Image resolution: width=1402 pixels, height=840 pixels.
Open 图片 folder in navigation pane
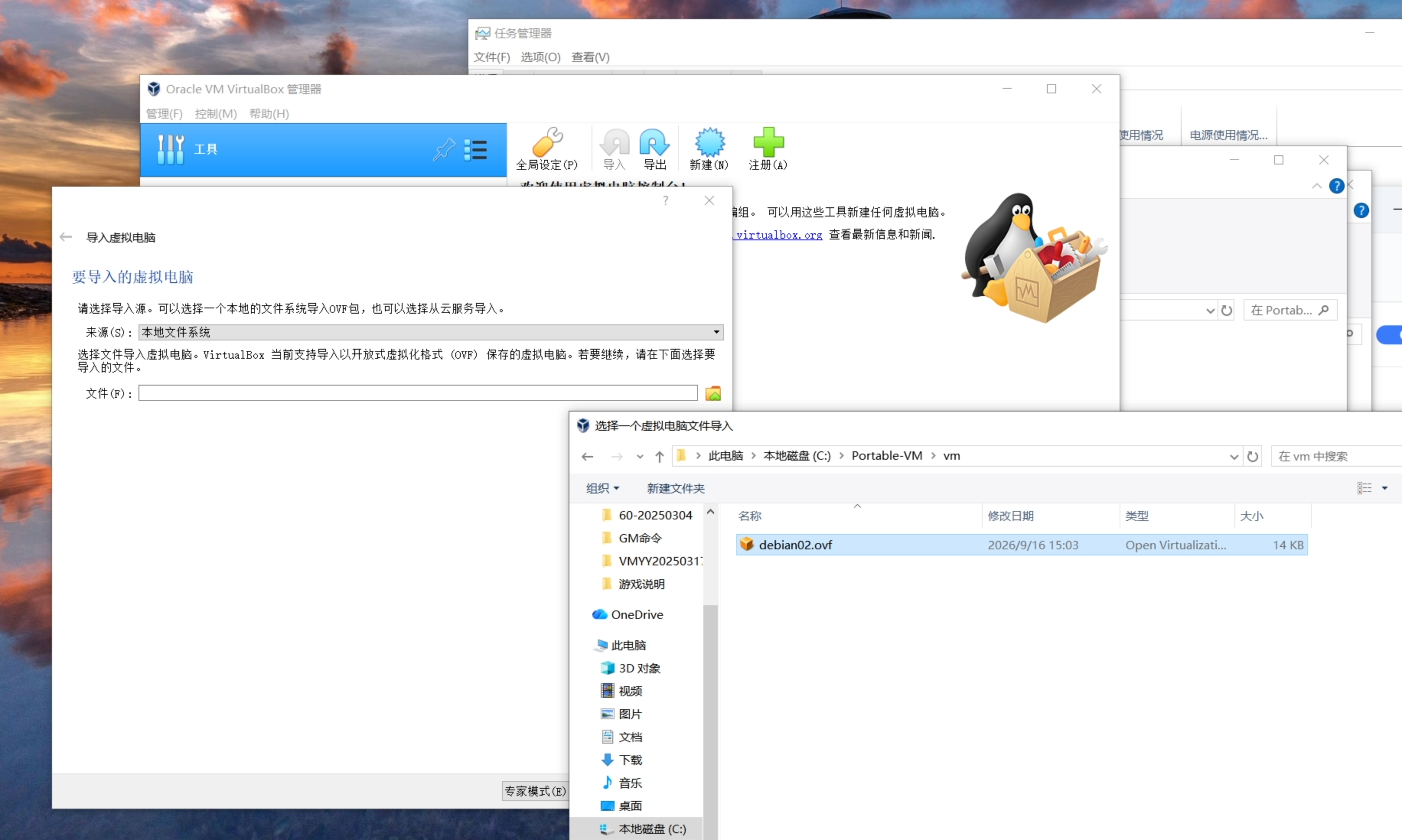pyautogui.click(x=621, y=714)
